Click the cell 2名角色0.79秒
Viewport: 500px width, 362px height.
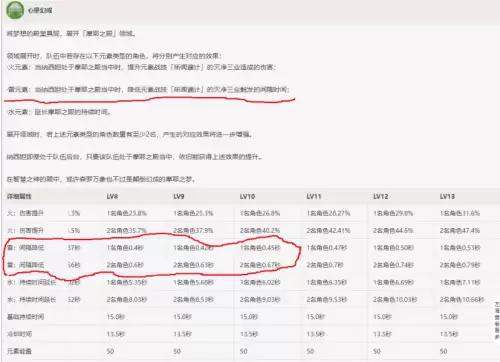coord(460,265)
